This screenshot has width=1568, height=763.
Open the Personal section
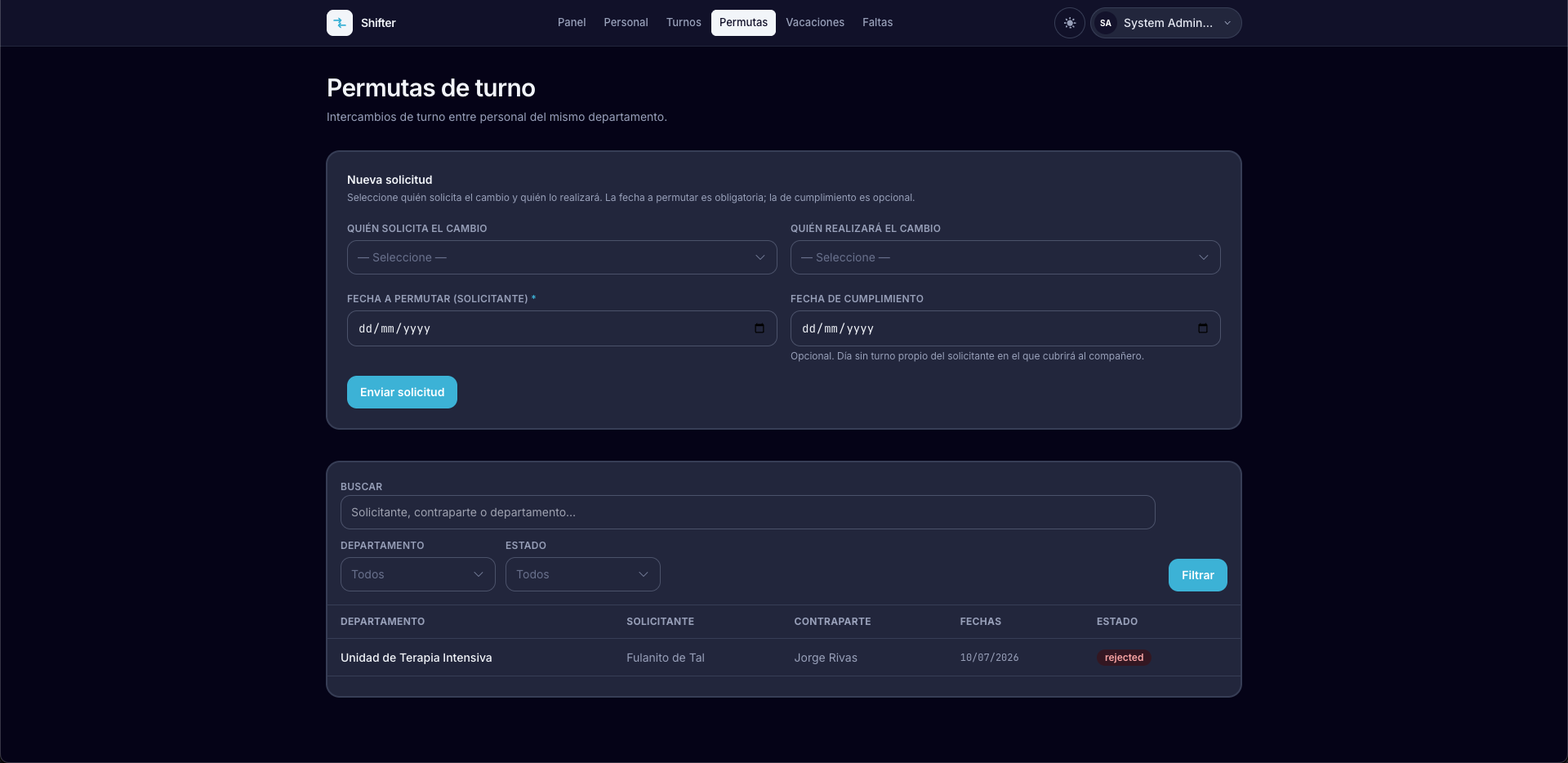626,23
